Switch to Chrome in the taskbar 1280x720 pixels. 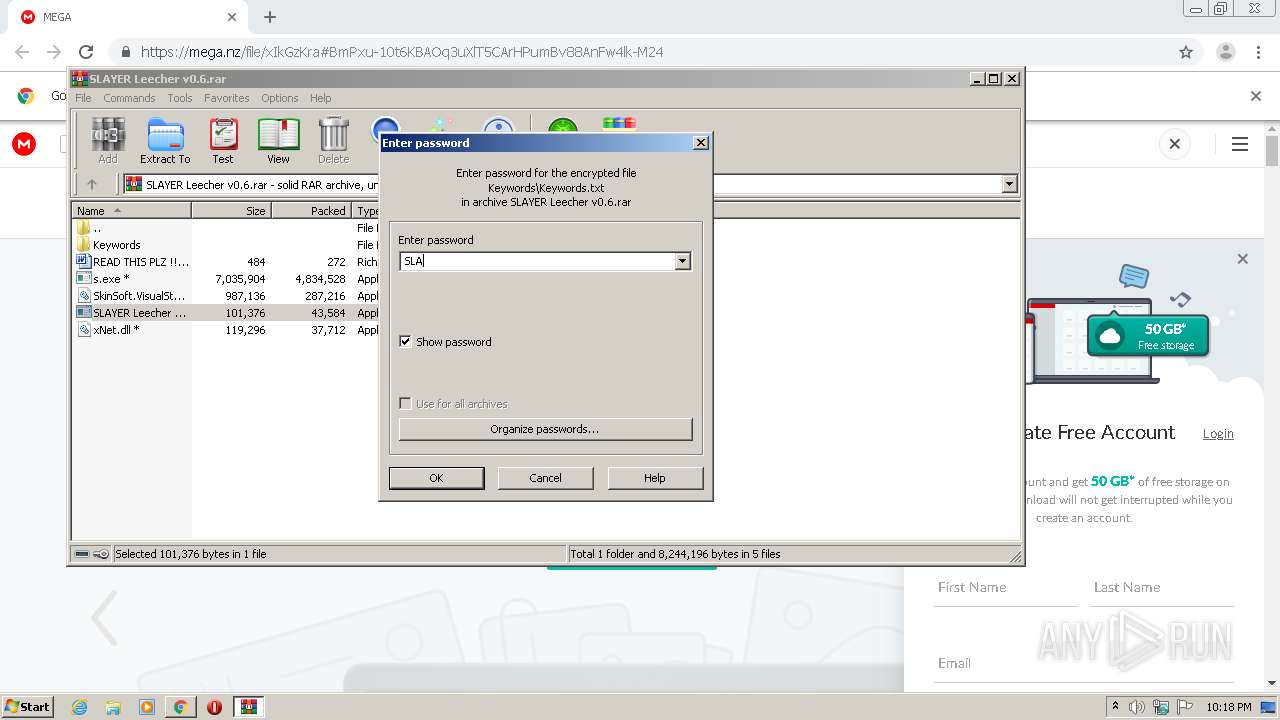pos(181,707)
